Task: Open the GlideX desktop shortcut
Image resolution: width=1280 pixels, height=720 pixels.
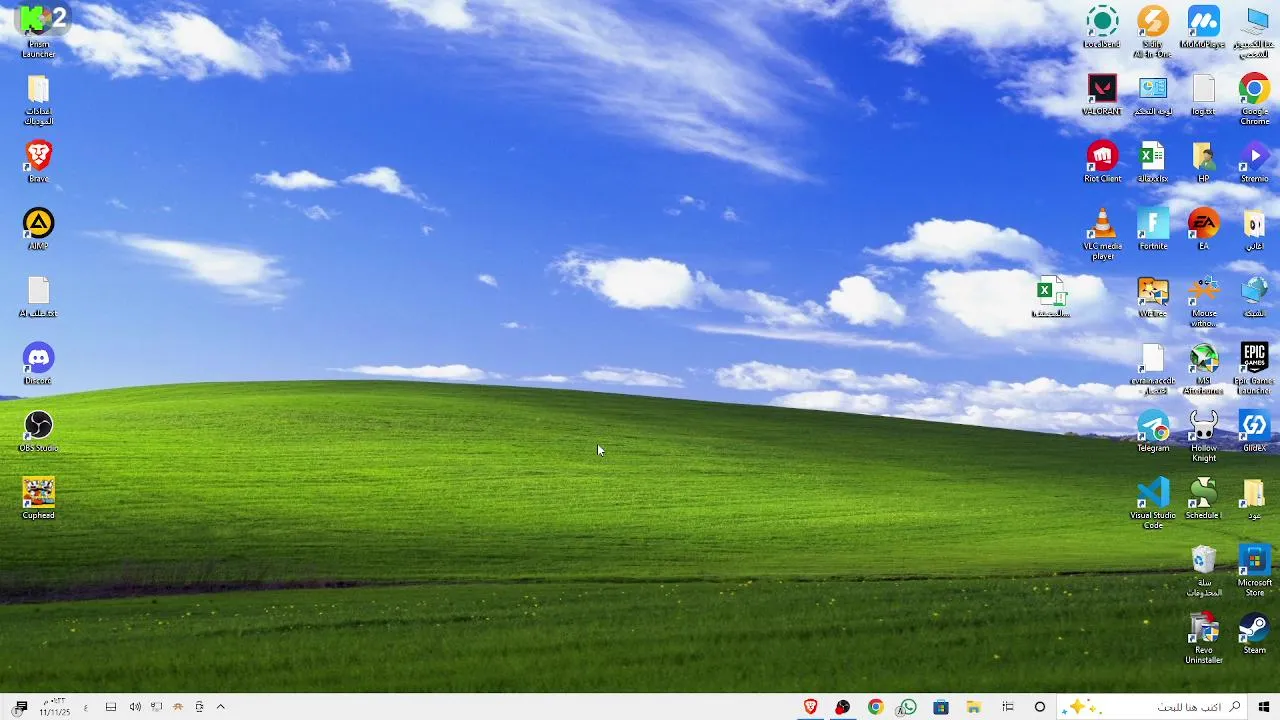Action: [1254, 431]
